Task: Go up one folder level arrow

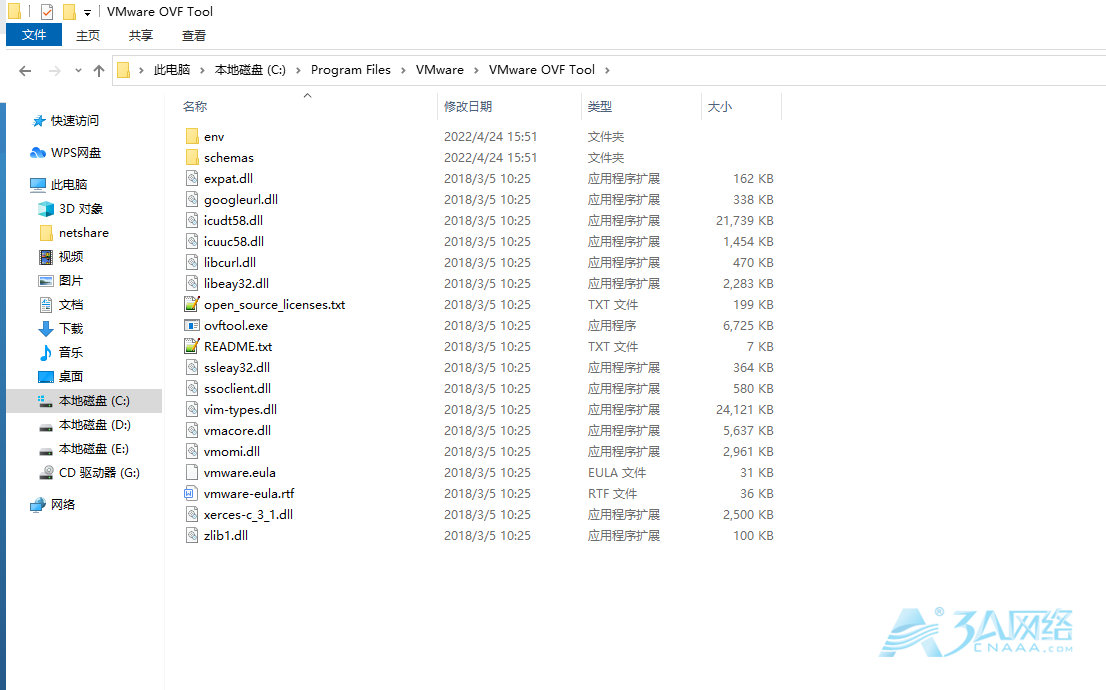Action: coord(99,71)
